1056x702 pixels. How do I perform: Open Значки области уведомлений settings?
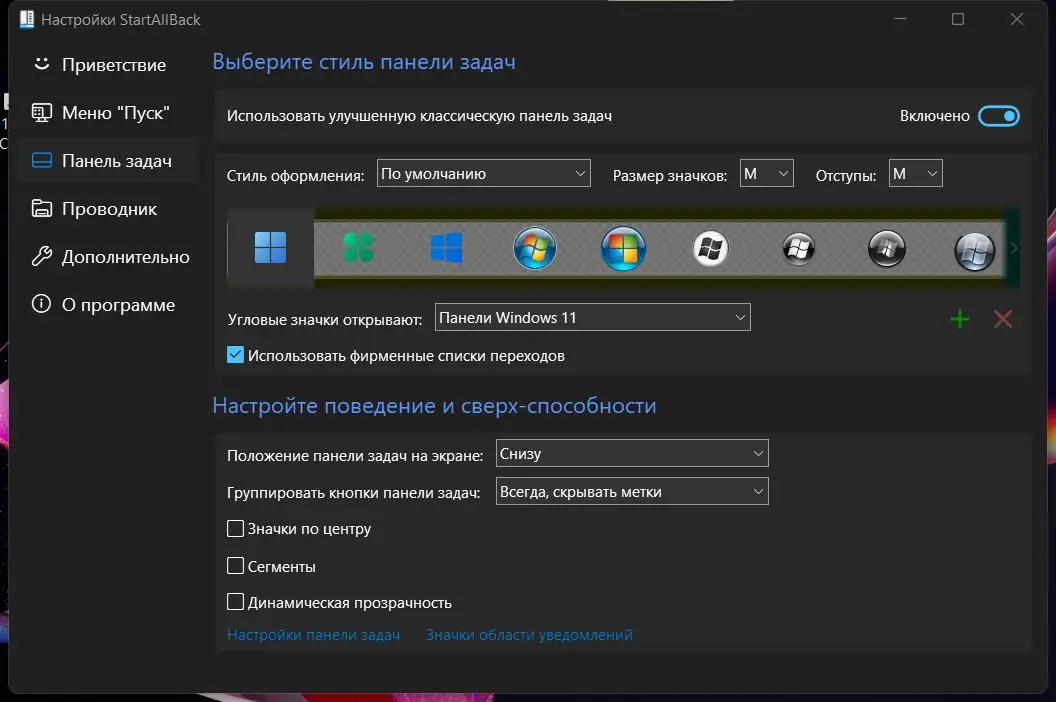529,634
